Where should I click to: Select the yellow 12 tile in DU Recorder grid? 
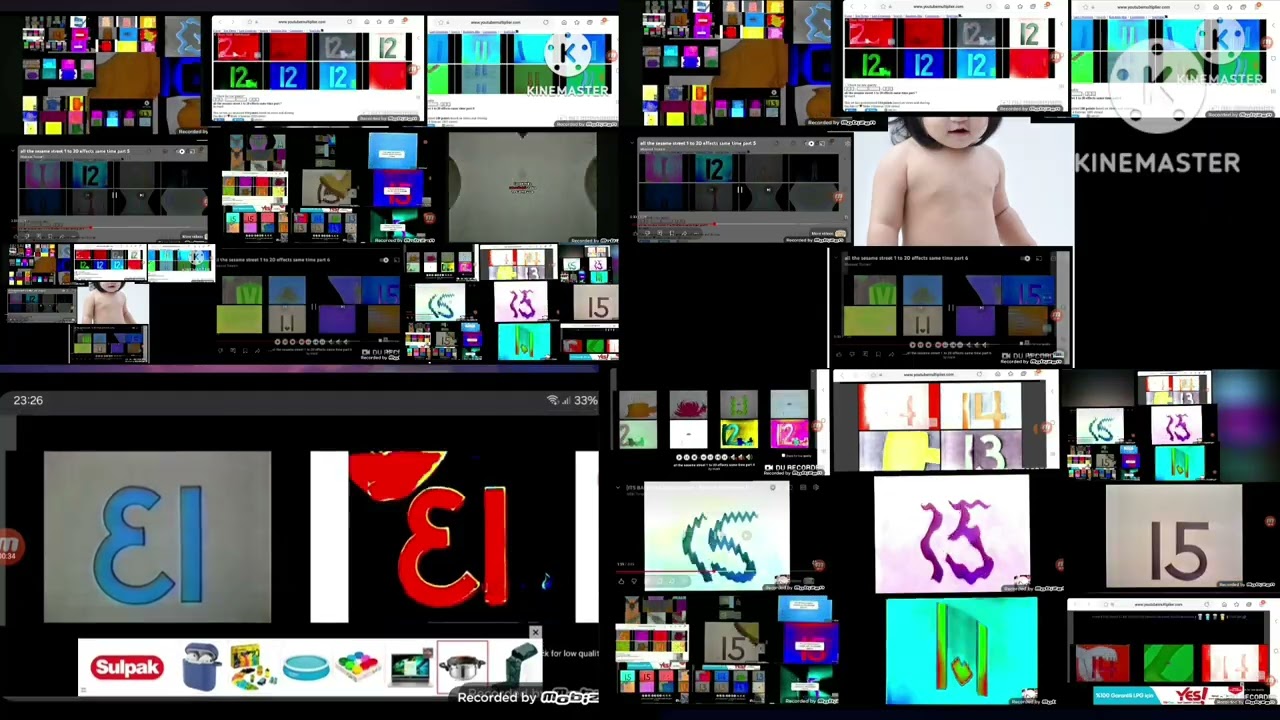739,434
